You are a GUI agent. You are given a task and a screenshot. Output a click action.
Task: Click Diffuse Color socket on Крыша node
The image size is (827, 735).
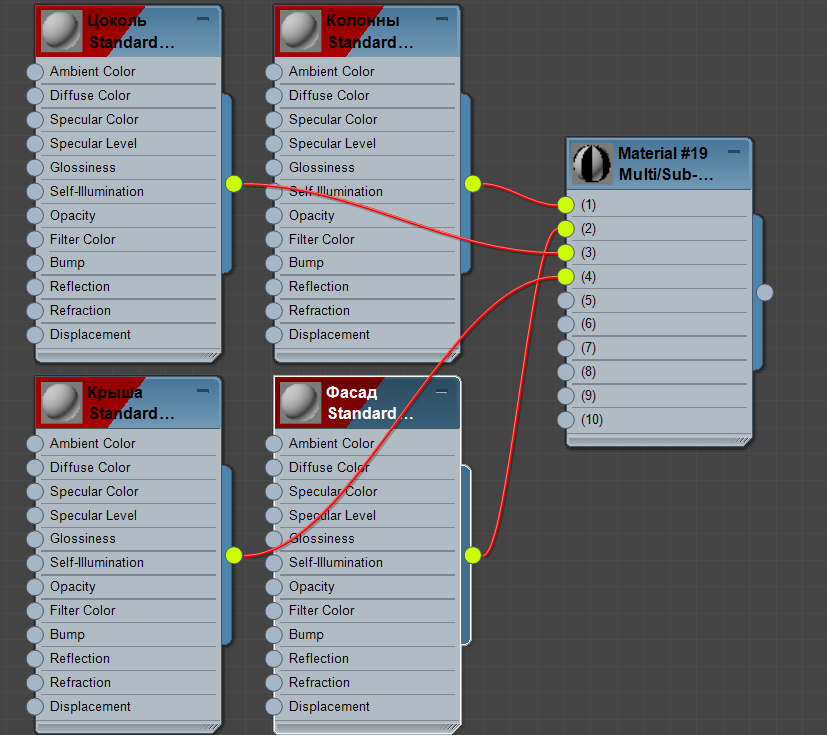coord(35,468)
